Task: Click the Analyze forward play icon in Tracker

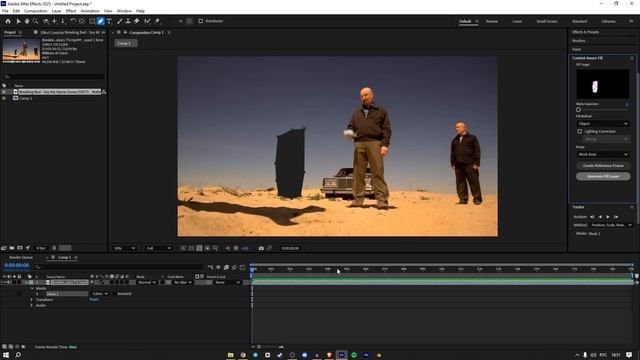Action: click(608, 217)
